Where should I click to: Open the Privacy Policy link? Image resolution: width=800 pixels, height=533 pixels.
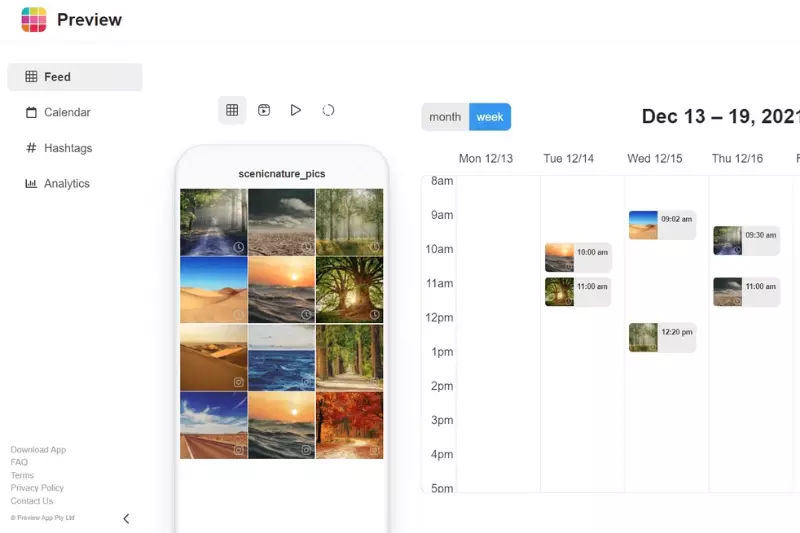(37, 488)
